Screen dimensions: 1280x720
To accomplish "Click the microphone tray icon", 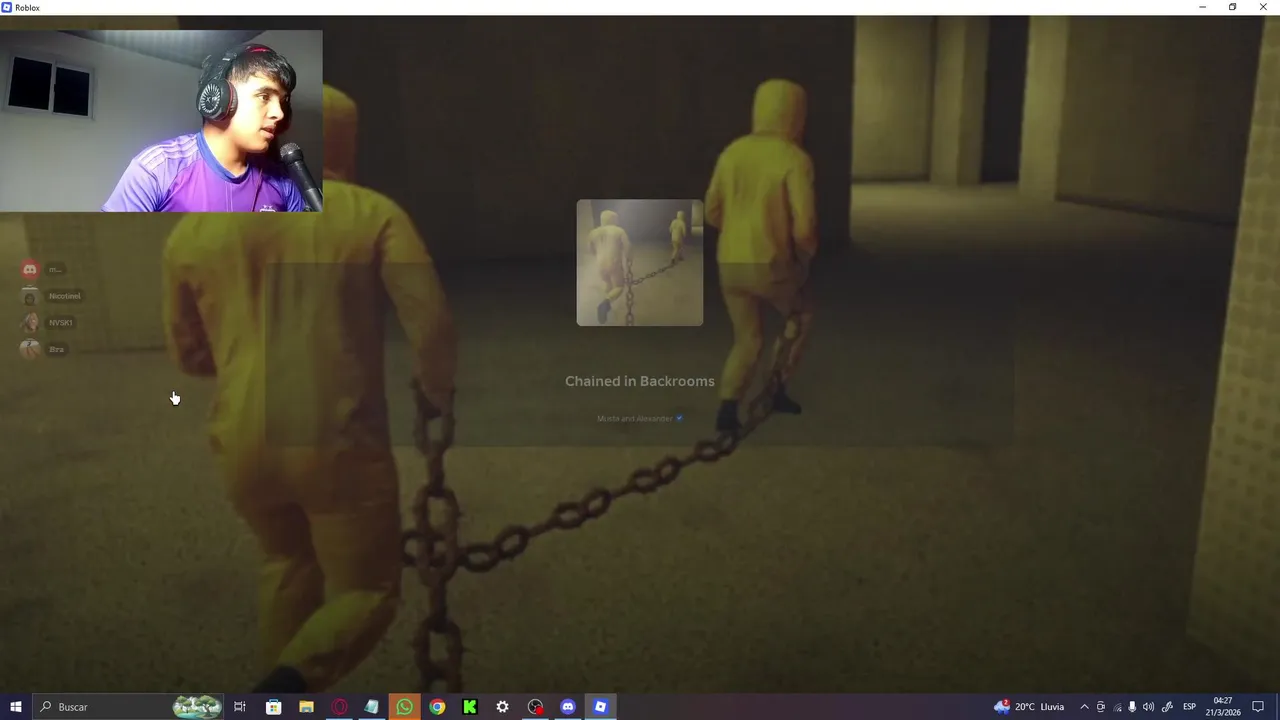I will point(1133,707).
